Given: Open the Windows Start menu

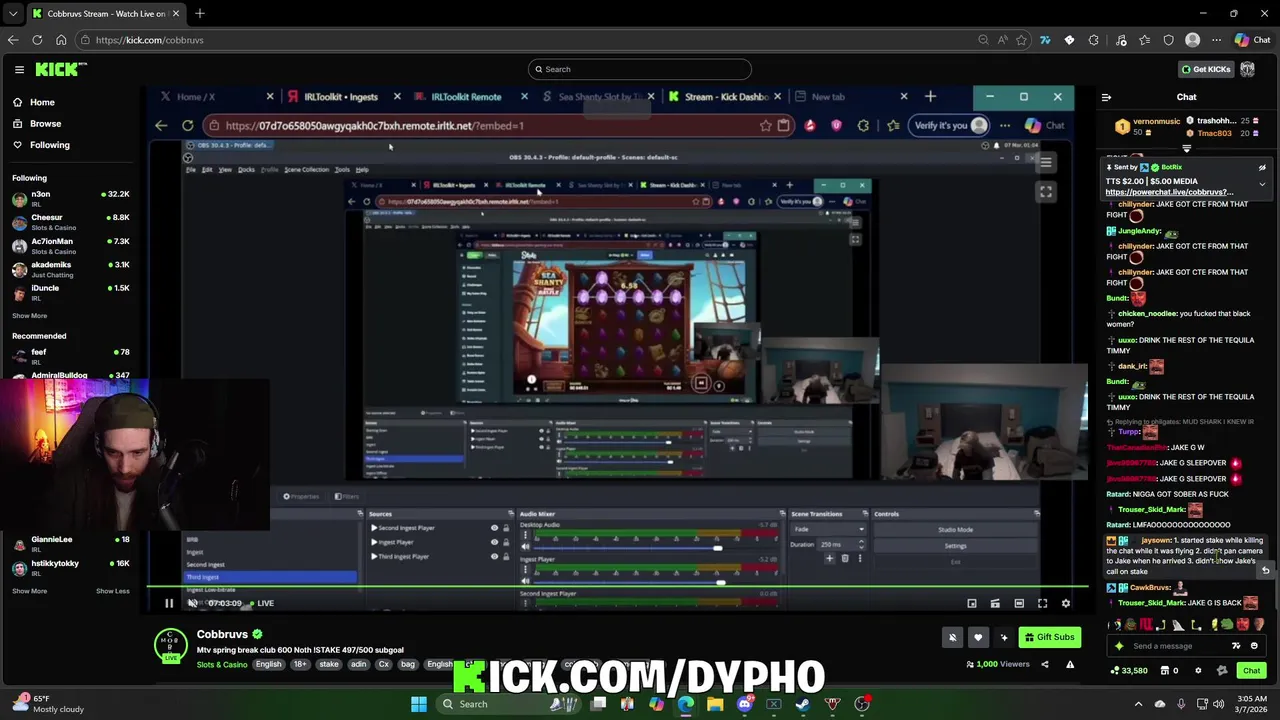Looking at the screenshot, I should coord(419,704).
